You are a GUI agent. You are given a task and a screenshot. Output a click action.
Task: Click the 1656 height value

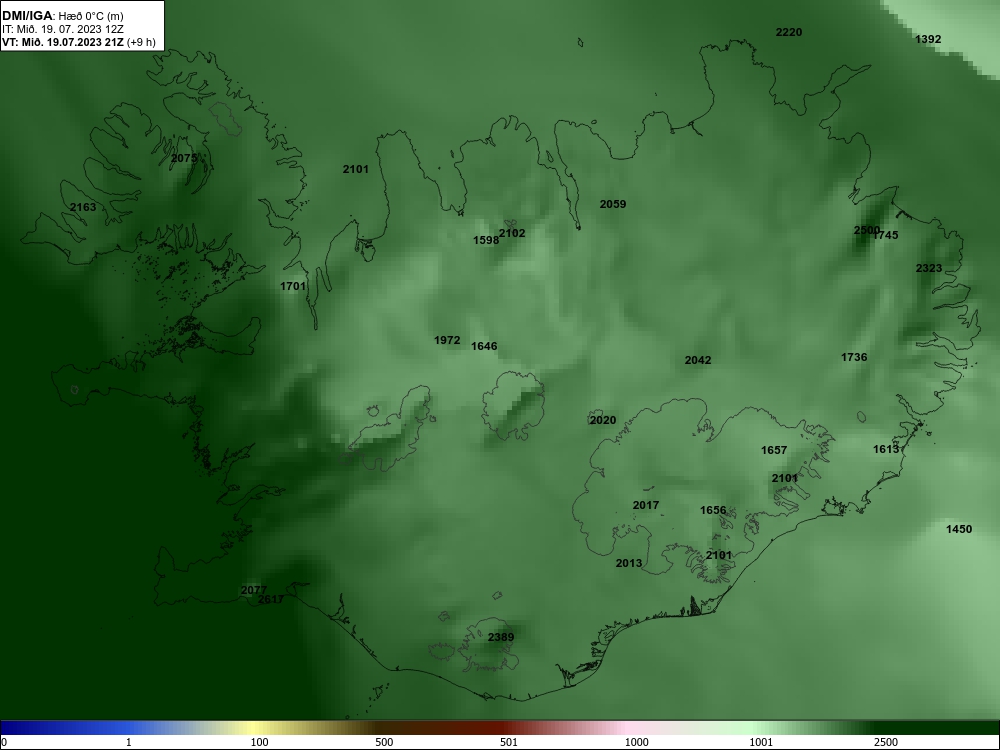click(x=713, y=510)
